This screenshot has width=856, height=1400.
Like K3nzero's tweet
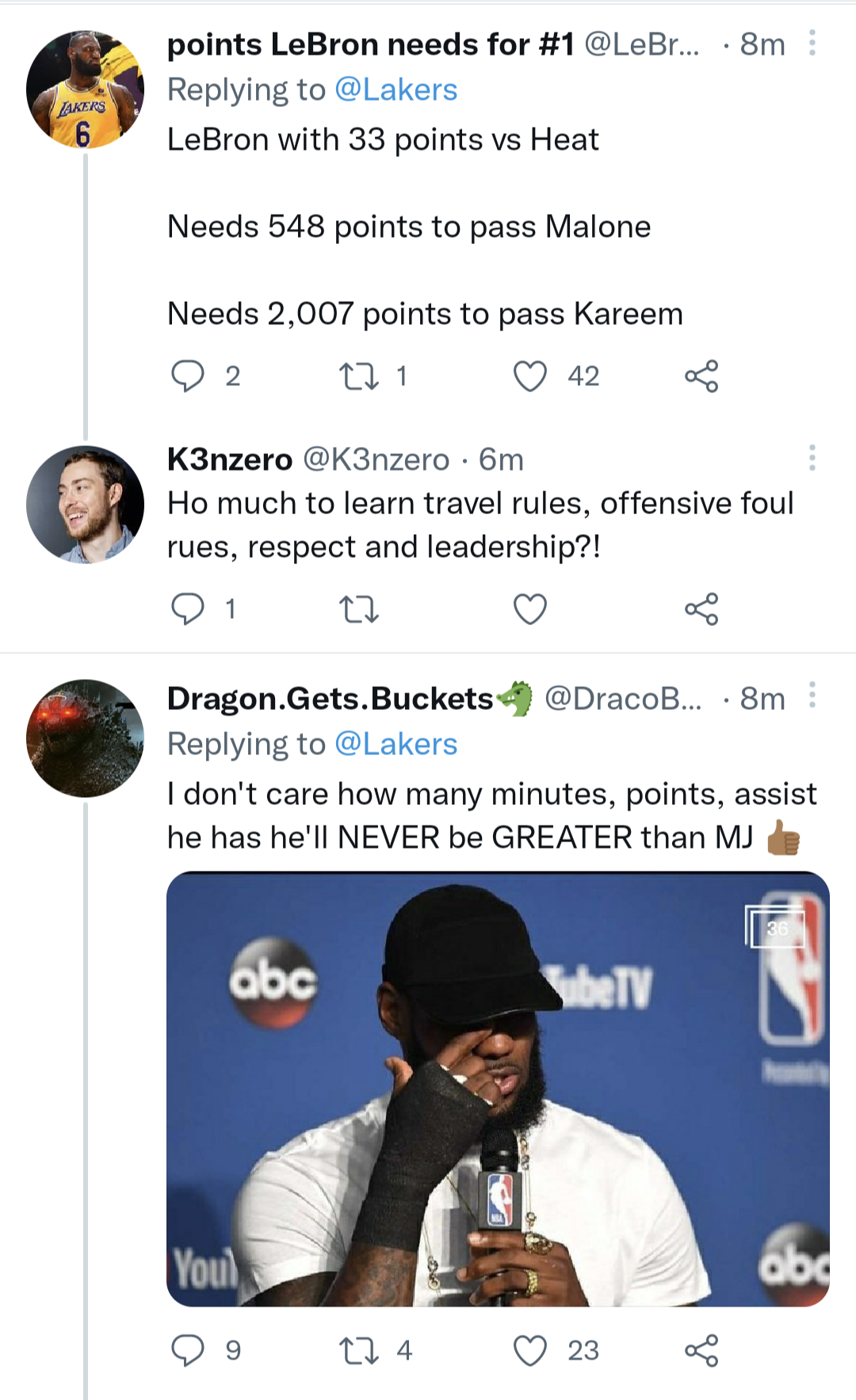tap(530, 609)
